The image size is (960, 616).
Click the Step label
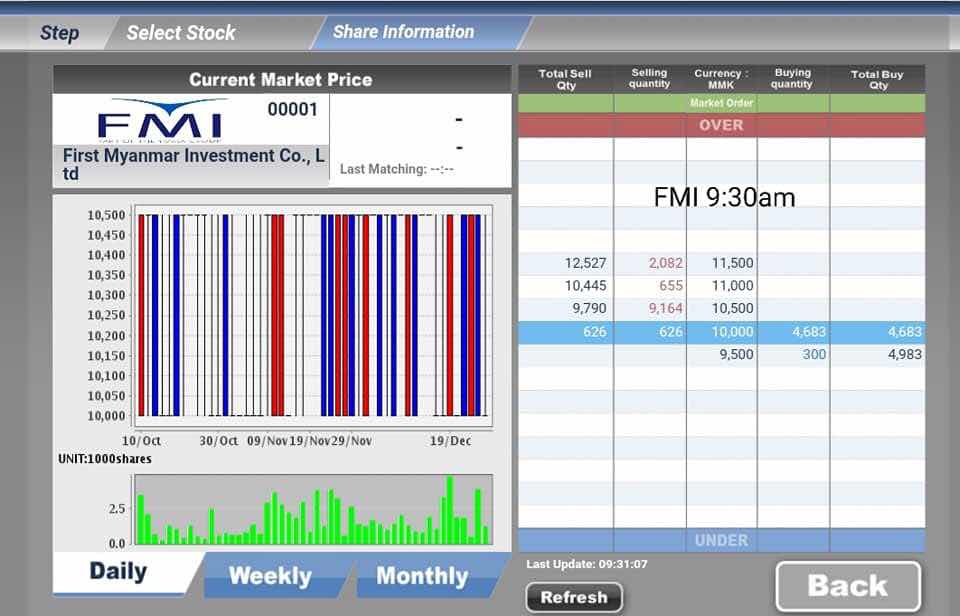59,32
